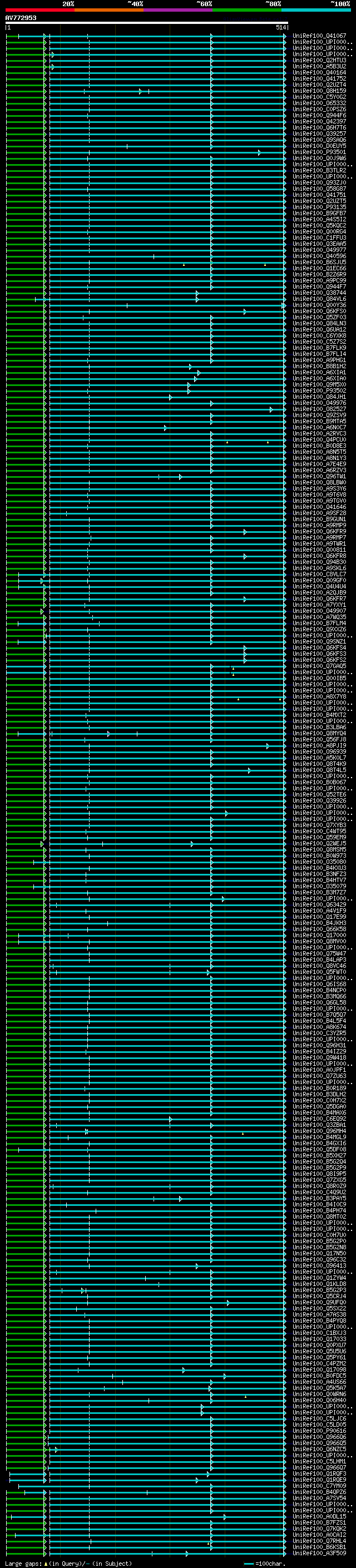Screen dimensions: 356x1568
Task: Select hit label UniRef100_B7FLM4
Action: point(319,623)
